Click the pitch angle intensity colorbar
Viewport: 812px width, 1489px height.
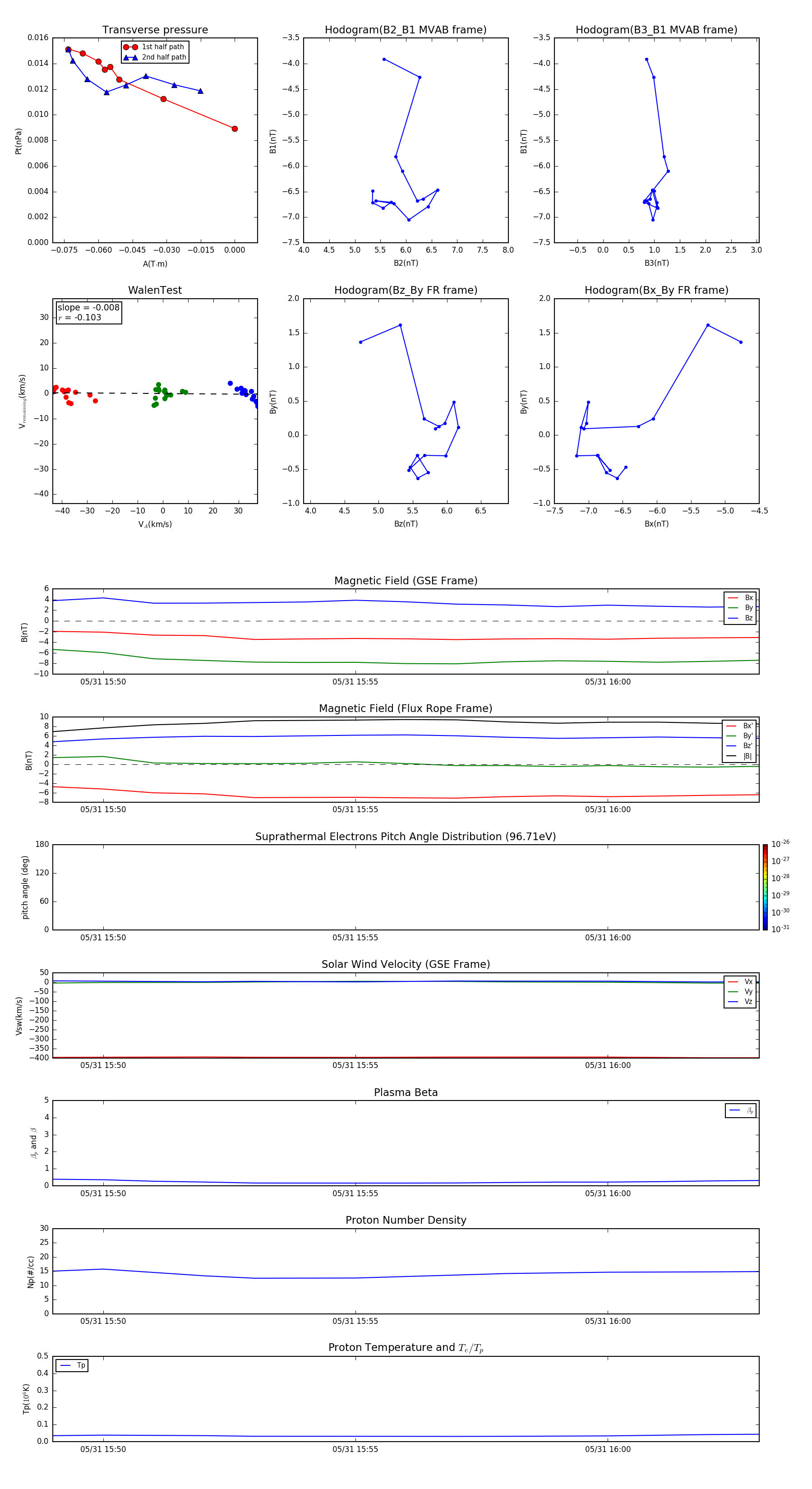(x=765, y=887)
